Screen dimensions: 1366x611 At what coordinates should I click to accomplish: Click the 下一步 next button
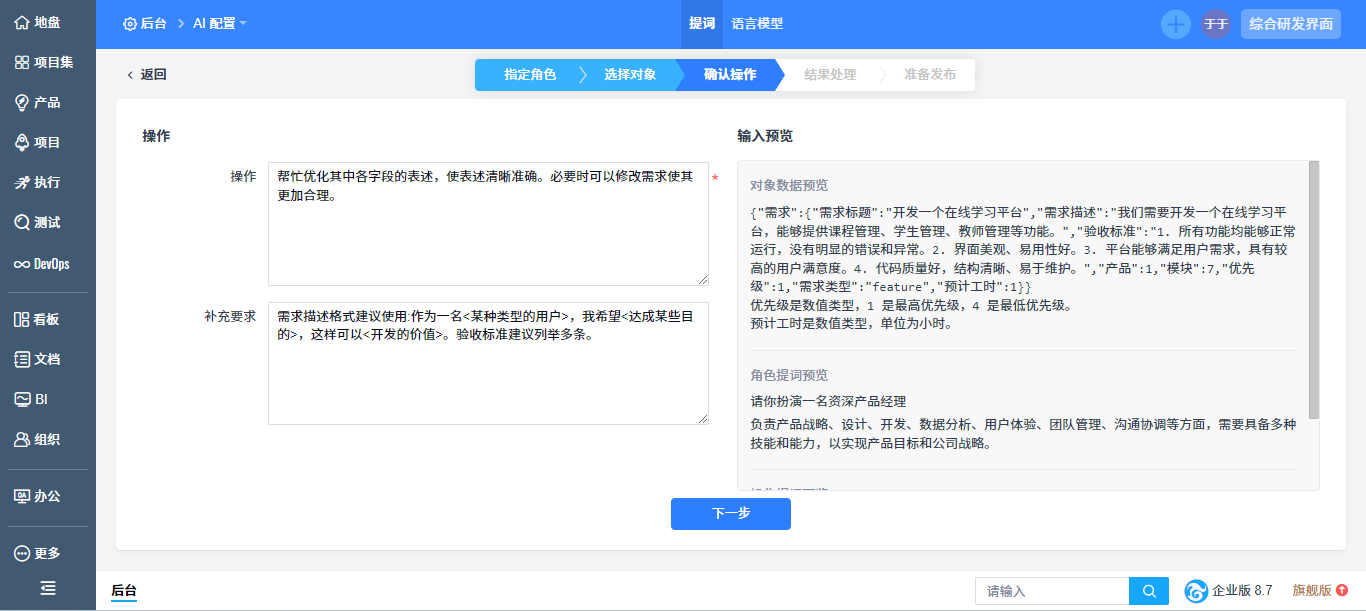[x=730, y=513]
